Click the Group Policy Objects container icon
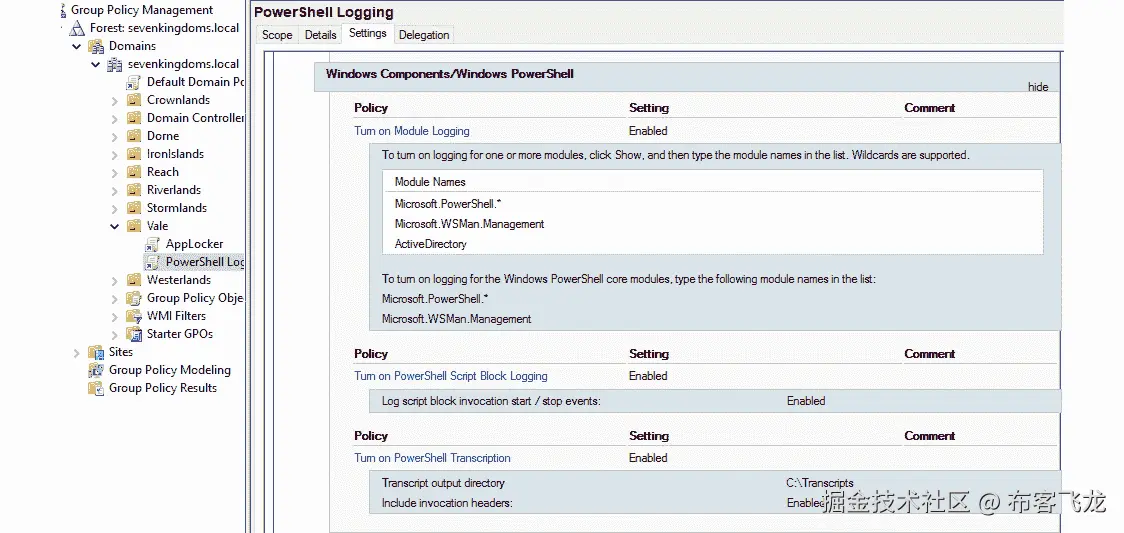The width and height of the screenshot is (1124, 533). point(134,297)
